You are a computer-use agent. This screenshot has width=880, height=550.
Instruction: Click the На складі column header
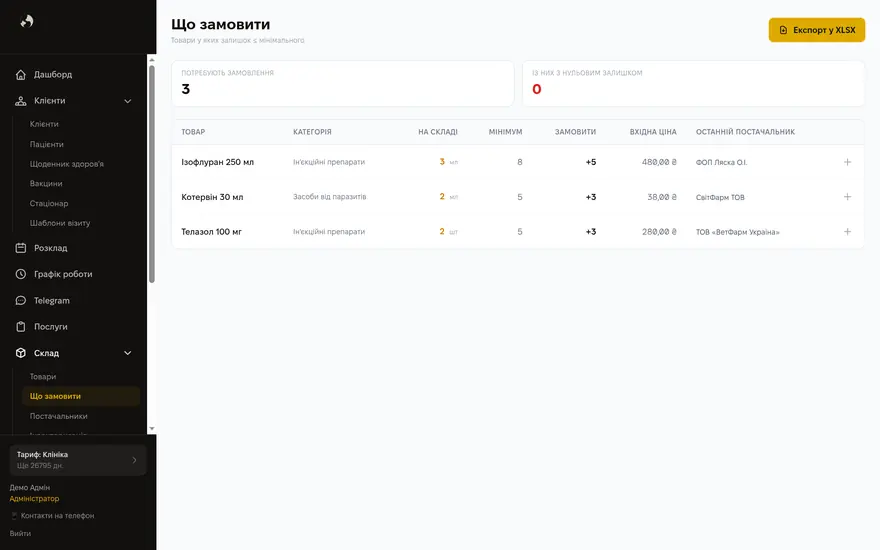[438, 132]
